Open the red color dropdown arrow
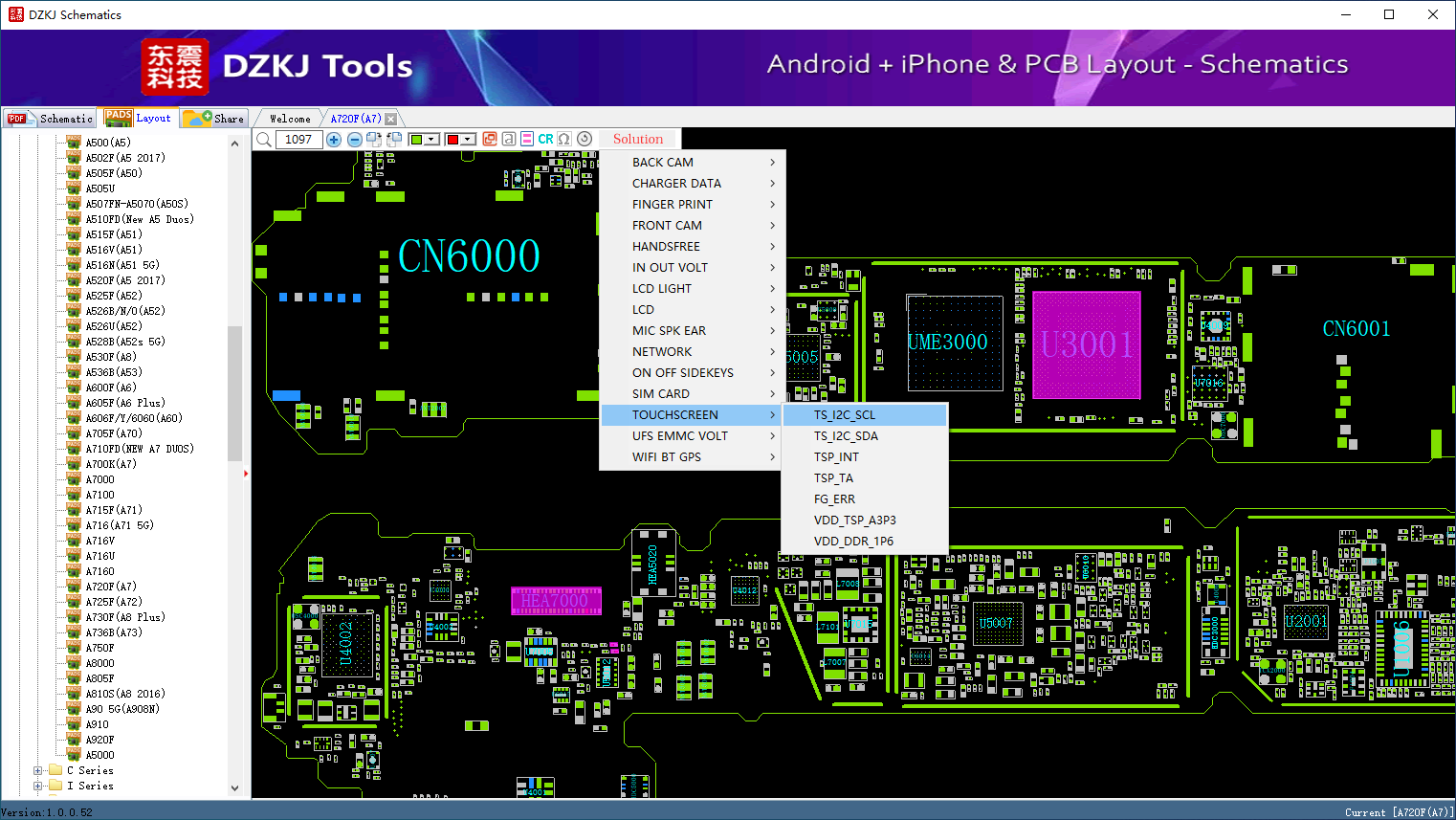Viewport: 1456px width, 820px height. coord(469,140)
